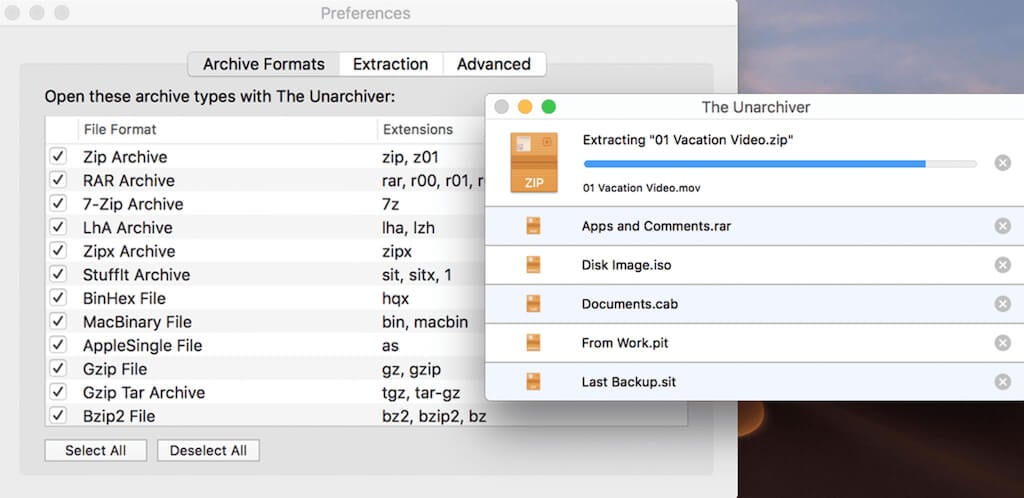Toggle the StuffIt Archive checkbox
Screen dimensions: 1024x498
click(58, 273)
